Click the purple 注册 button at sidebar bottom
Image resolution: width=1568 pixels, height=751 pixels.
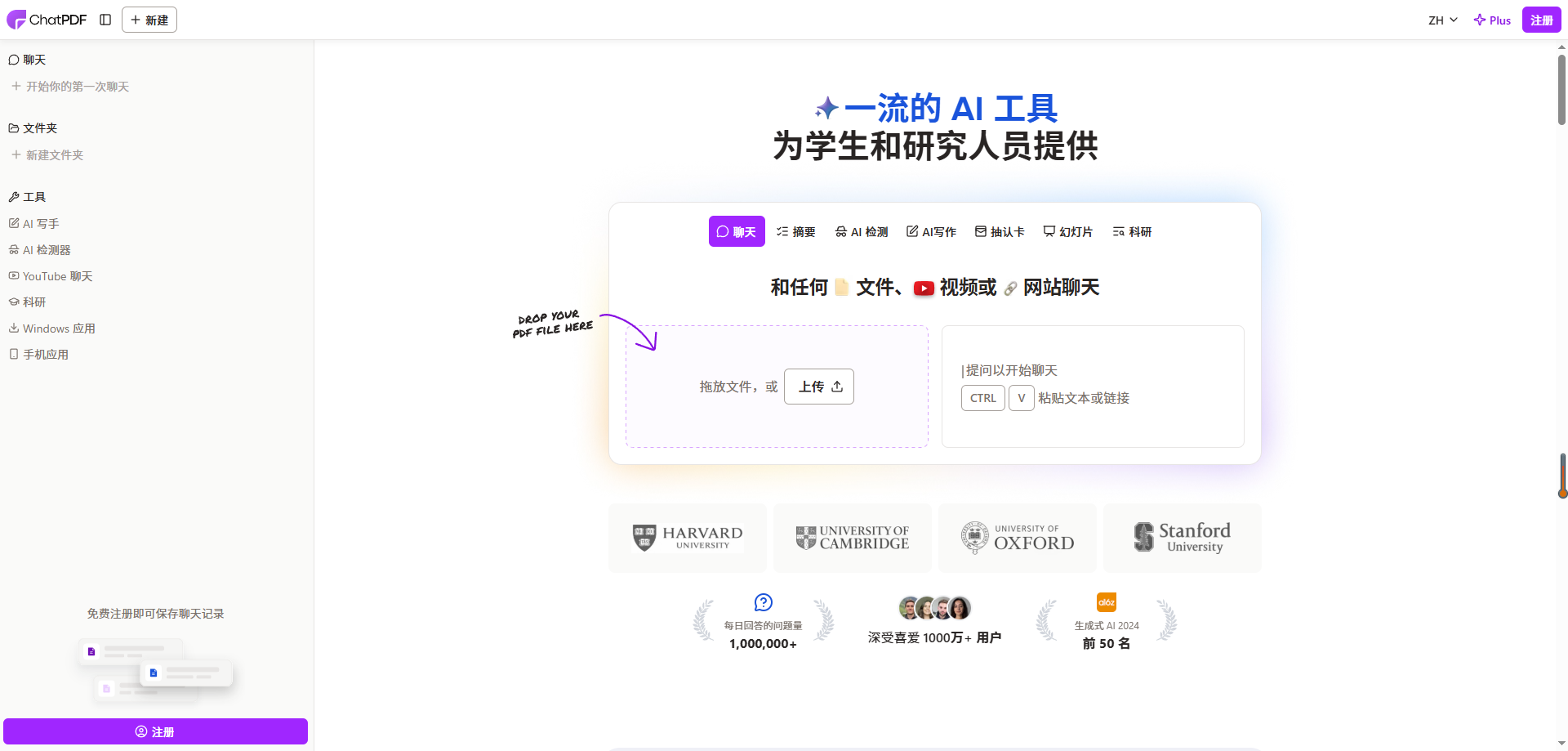tap(155, 731)
